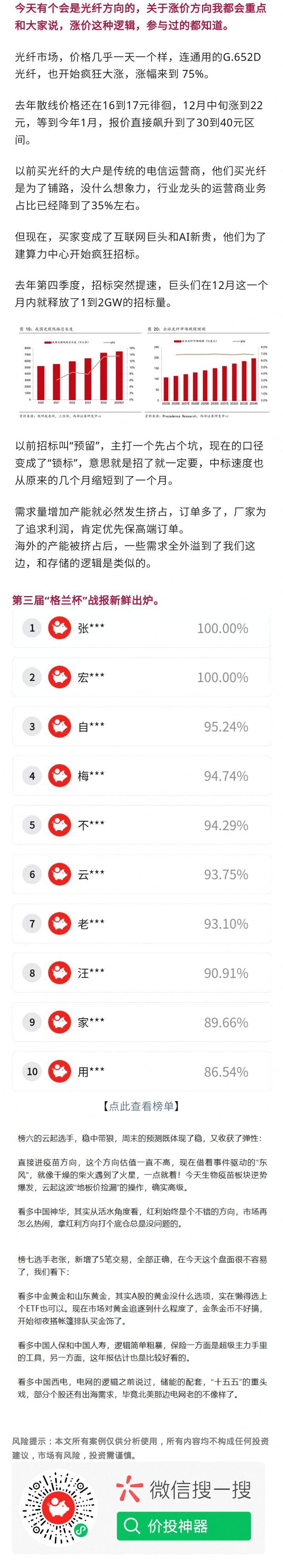Click the 100.00% score of 宏***
The width and height of the screenshot is (283, 1568).
coord(222,677)
